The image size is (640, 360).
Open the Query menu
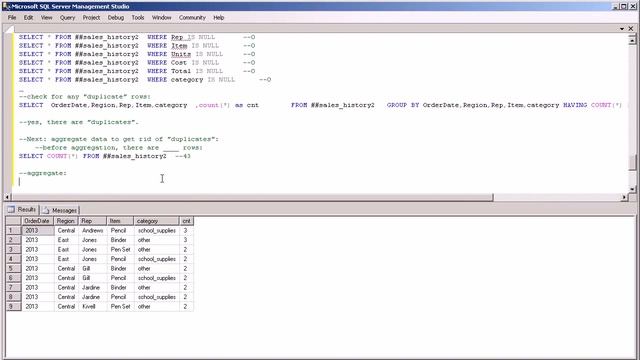(x=67, y=18)
